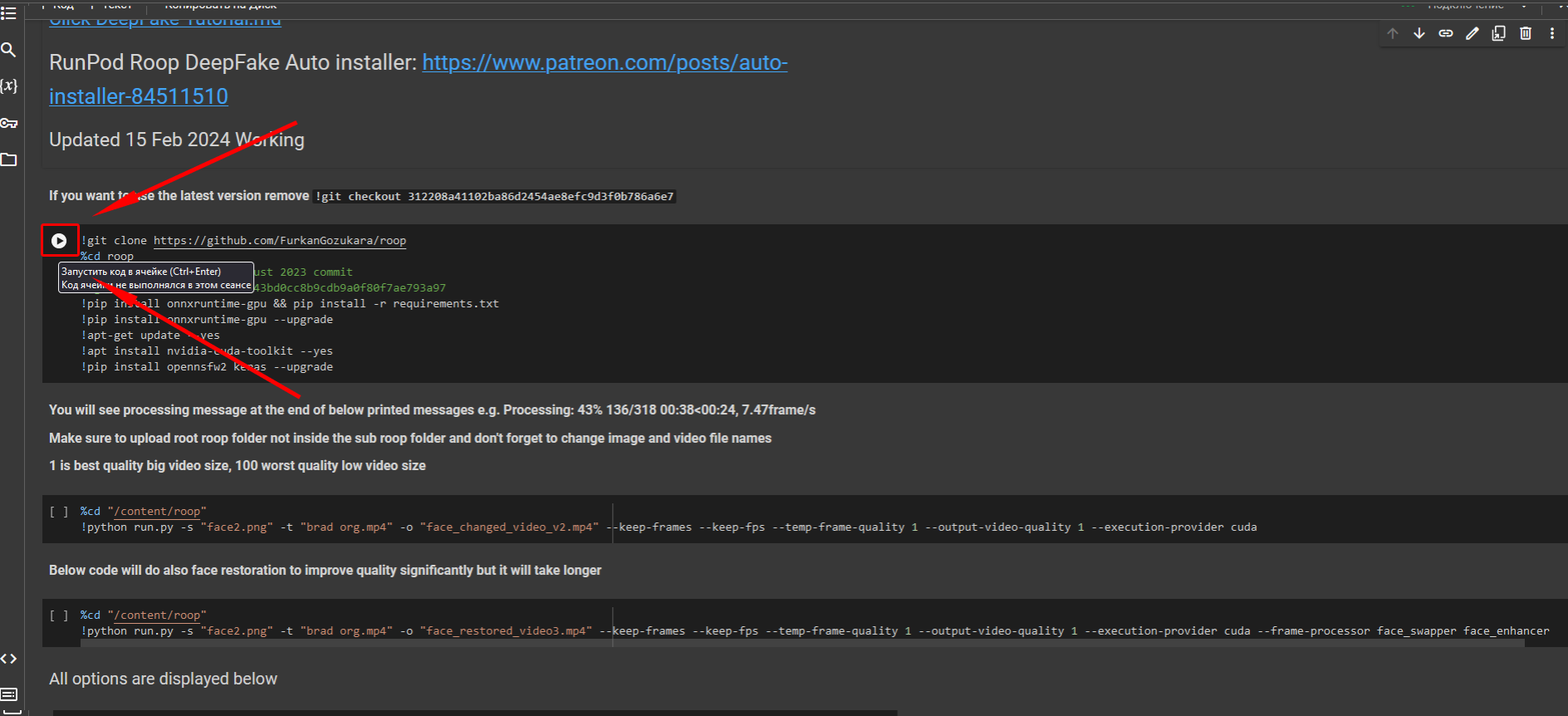Run the face_changed_video_v2.mp4 cell via its brackets

(58, 512)
